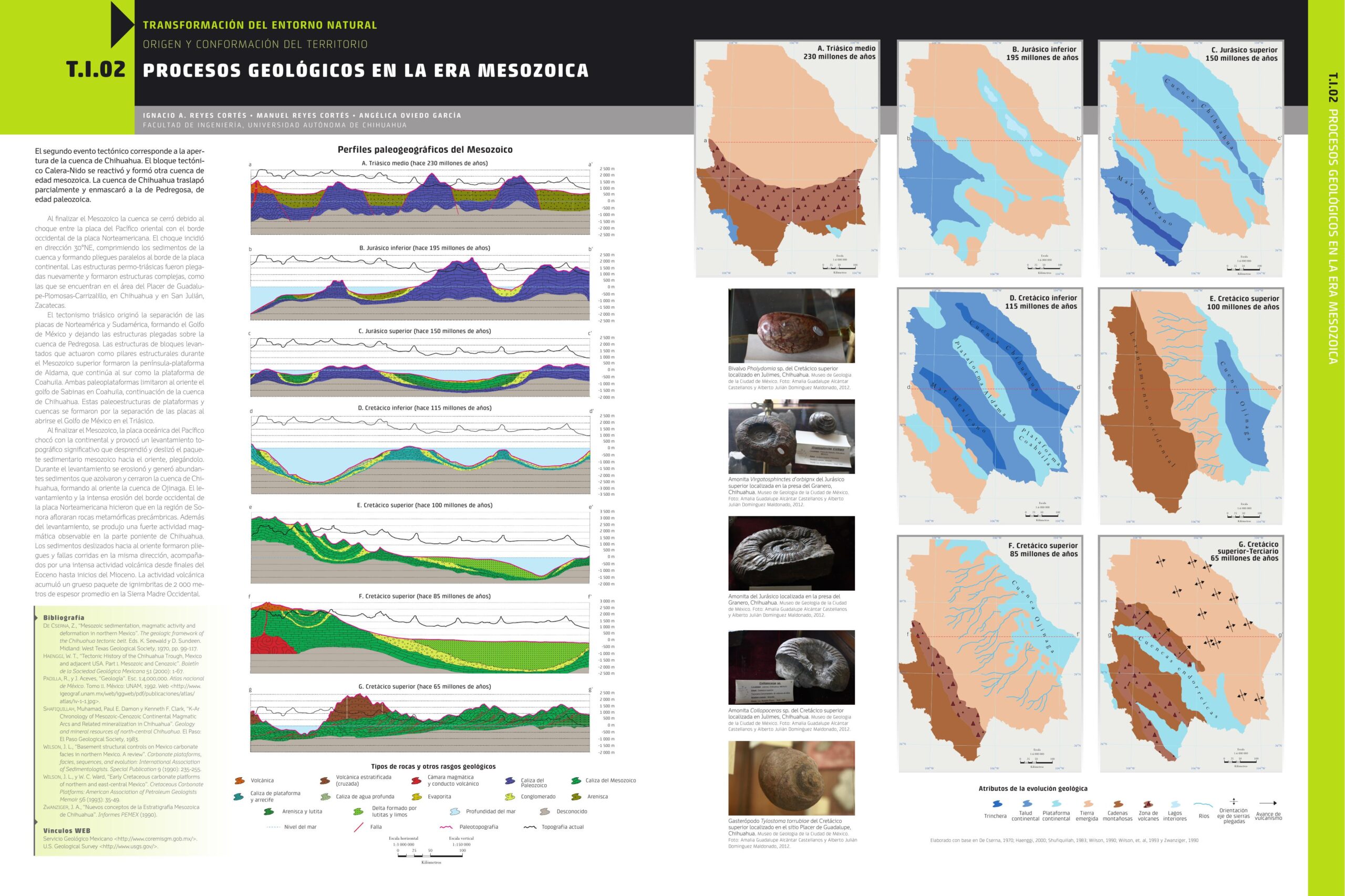Image resolution: width=1345 pixels, height=896 pixels.
Task: Click the T.I.02 section code in header
Action: (96, 69)
